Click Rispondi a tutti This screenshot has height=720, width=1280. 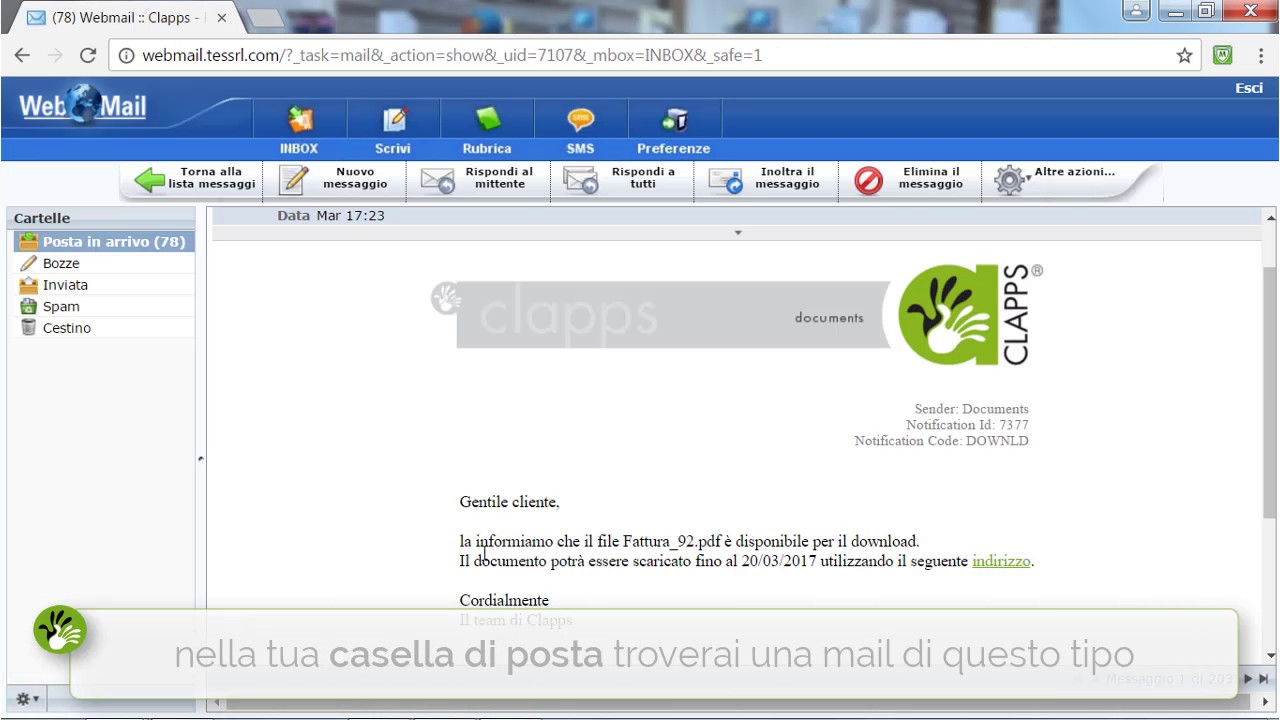621,179
